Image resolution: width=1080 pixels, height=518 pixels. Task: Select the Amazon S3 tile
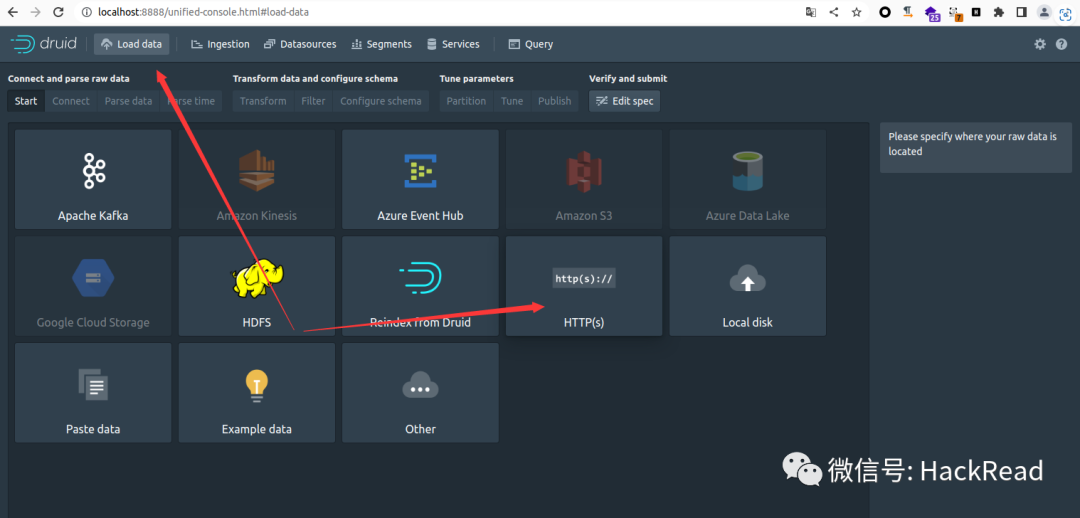584,179
